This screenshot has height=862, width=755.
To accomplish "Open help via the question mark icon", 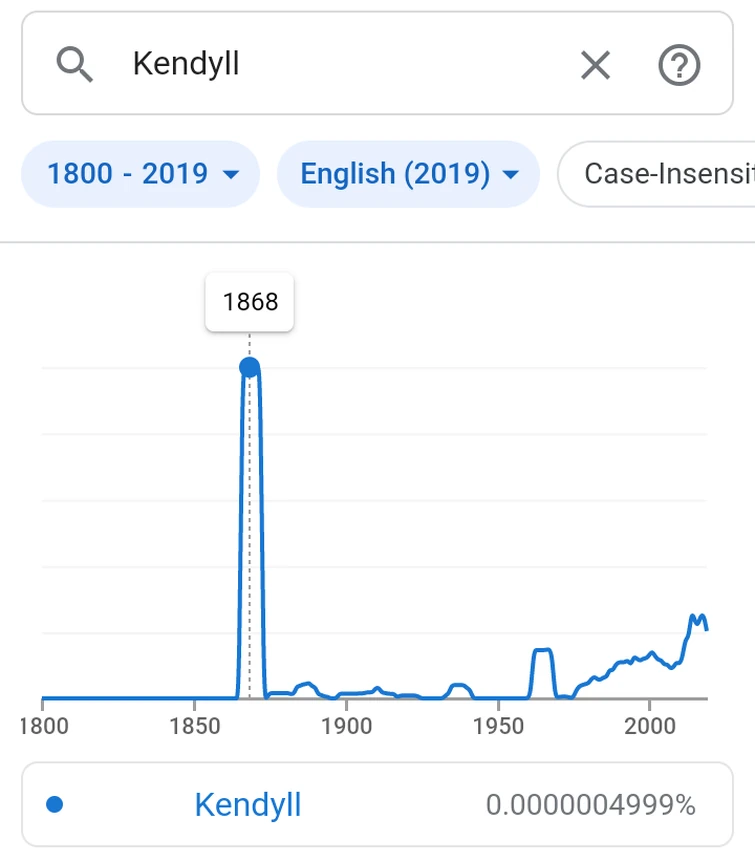I will point(679,65).
